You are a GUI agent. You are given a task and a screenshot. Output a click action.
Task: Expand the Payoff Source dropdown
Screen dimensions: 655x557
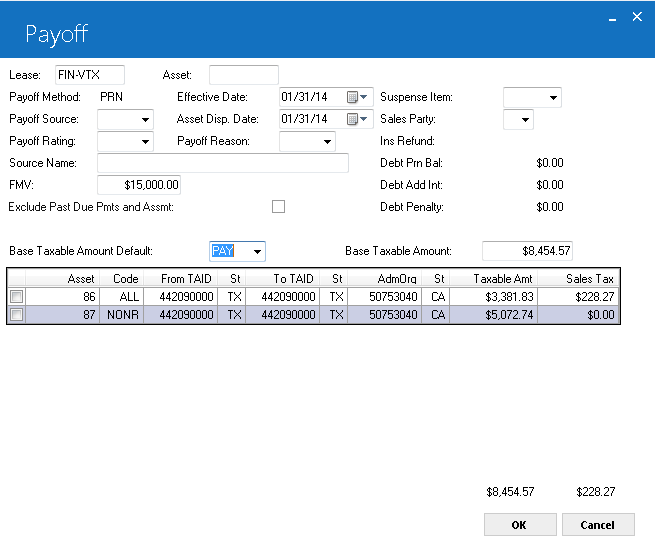coord(145,120)
